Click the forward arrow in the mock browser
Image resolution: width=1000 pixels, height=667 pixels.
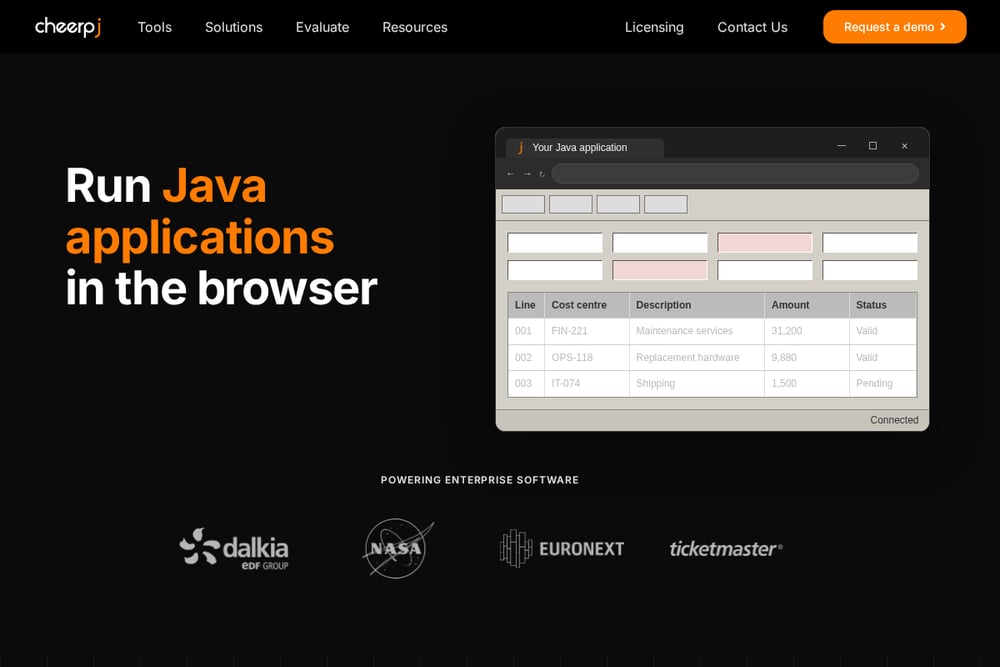point(527,173)
